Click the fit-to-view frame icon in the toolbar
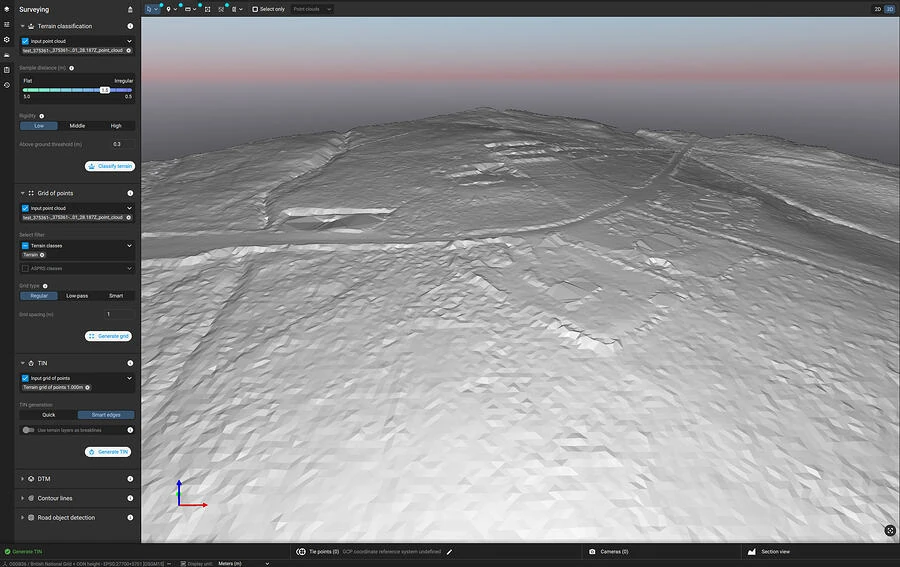Screen dimensions: 900x567 pyautogui.click(x=207, y=9)
